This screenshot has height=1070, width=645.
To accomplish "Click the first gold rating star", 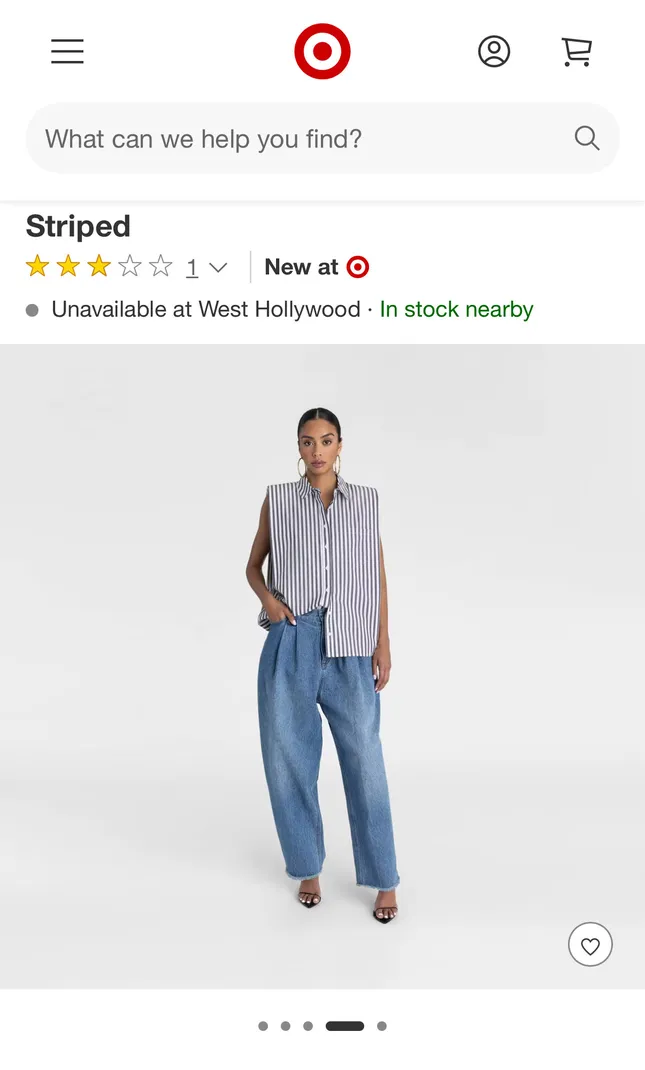I will point(37,266).
